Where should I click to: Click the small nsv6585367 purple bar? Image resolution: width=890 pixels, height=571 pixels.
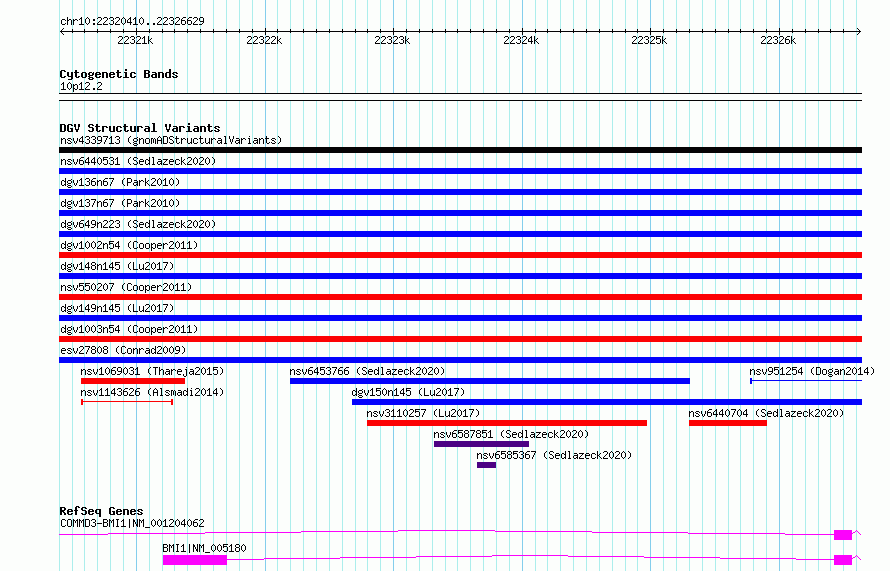tap(486, 465)
